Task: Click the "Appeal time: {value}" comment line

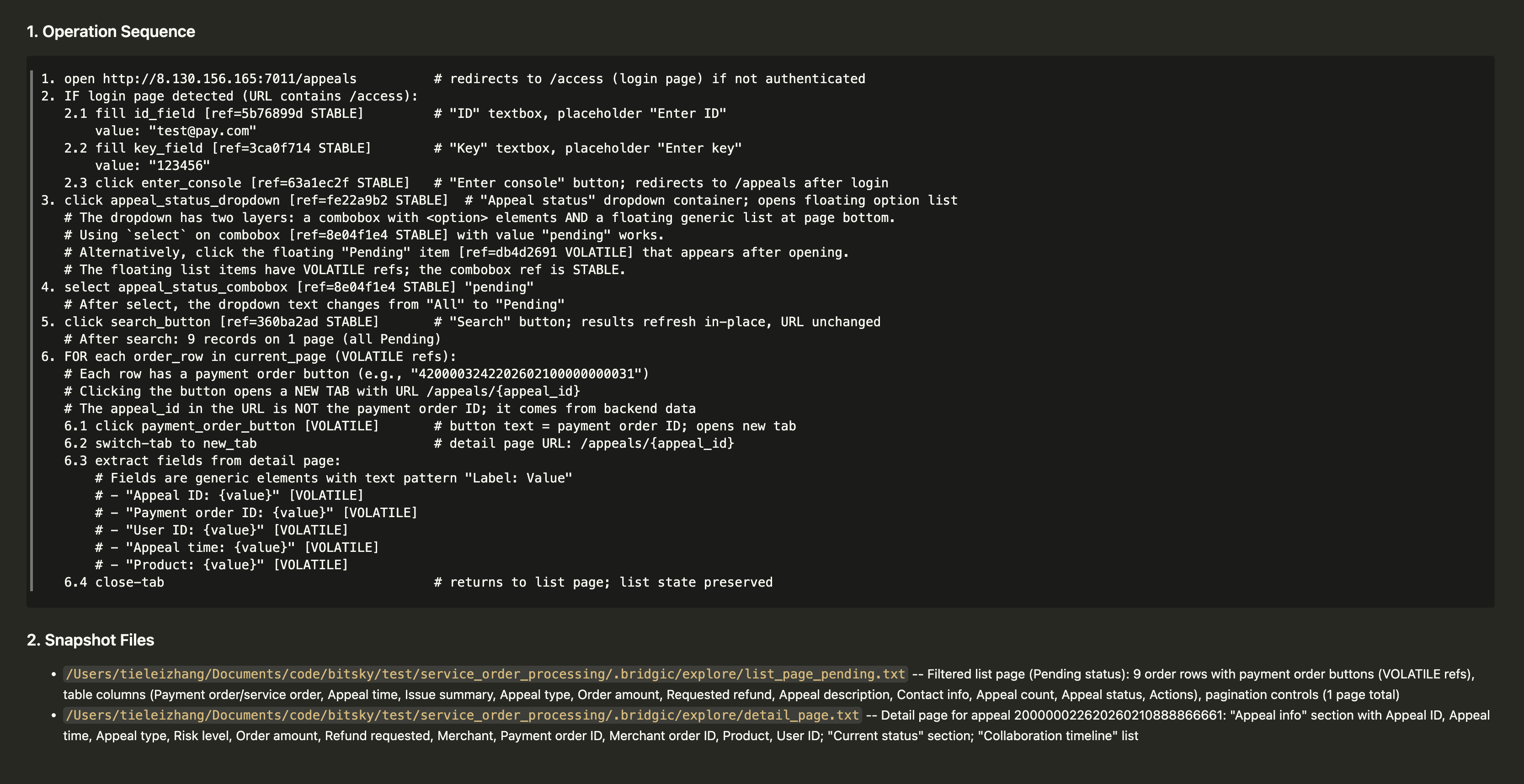Action: [237, 547]
